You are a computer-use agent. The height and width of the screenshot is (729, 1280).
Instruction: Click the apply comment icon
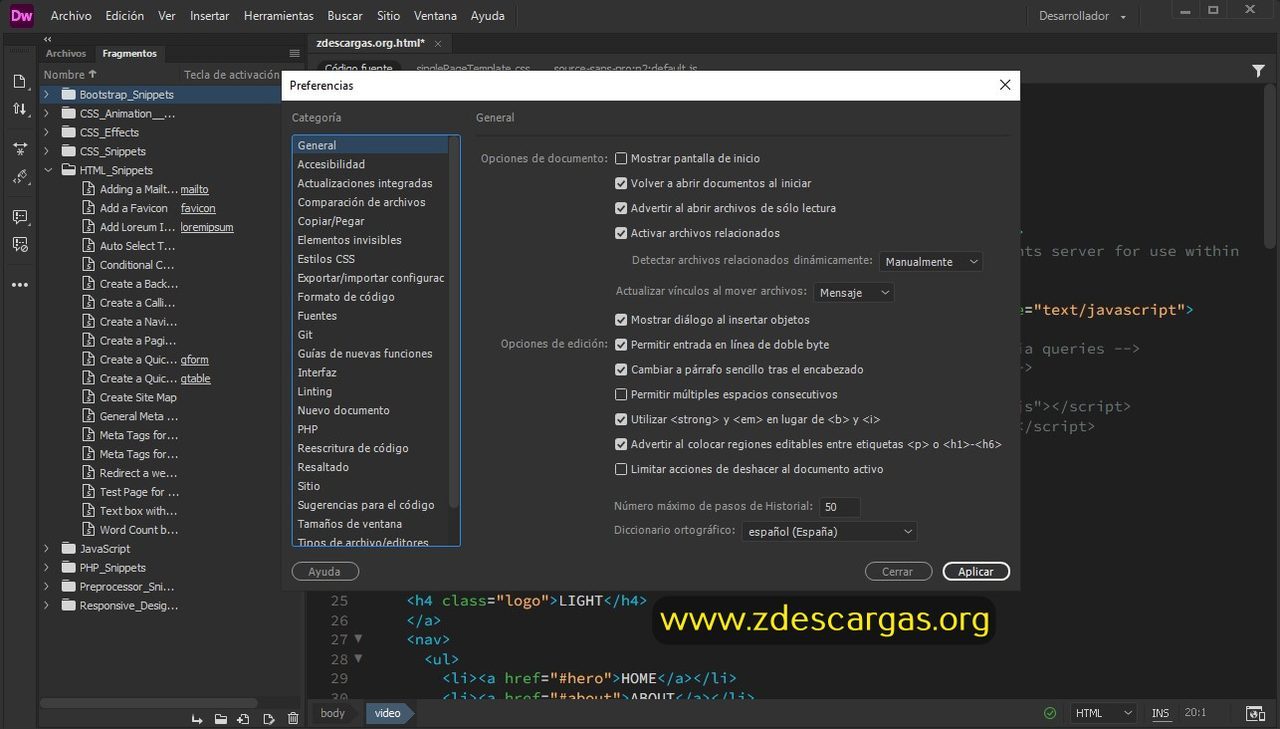tap(19, 216)
